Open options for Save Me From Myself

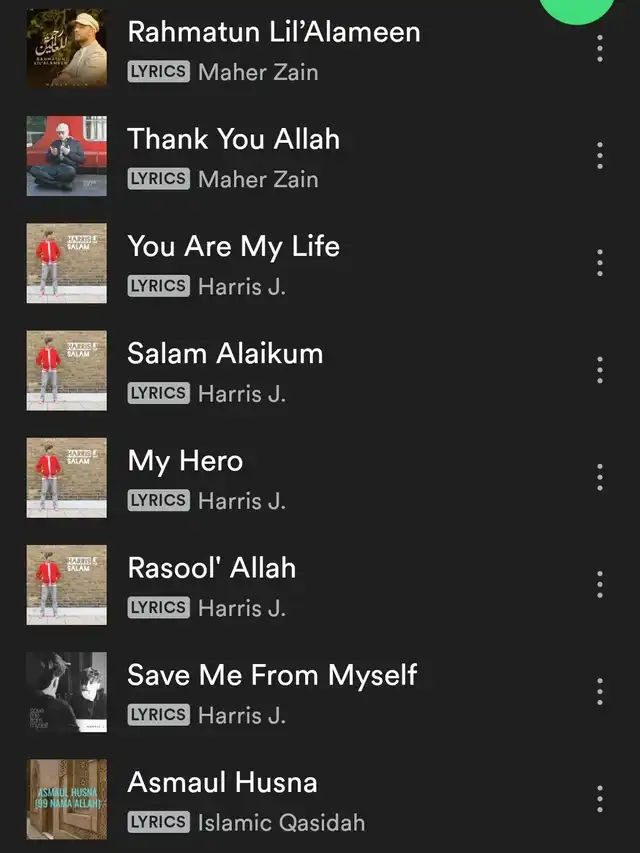click(600, 691)
